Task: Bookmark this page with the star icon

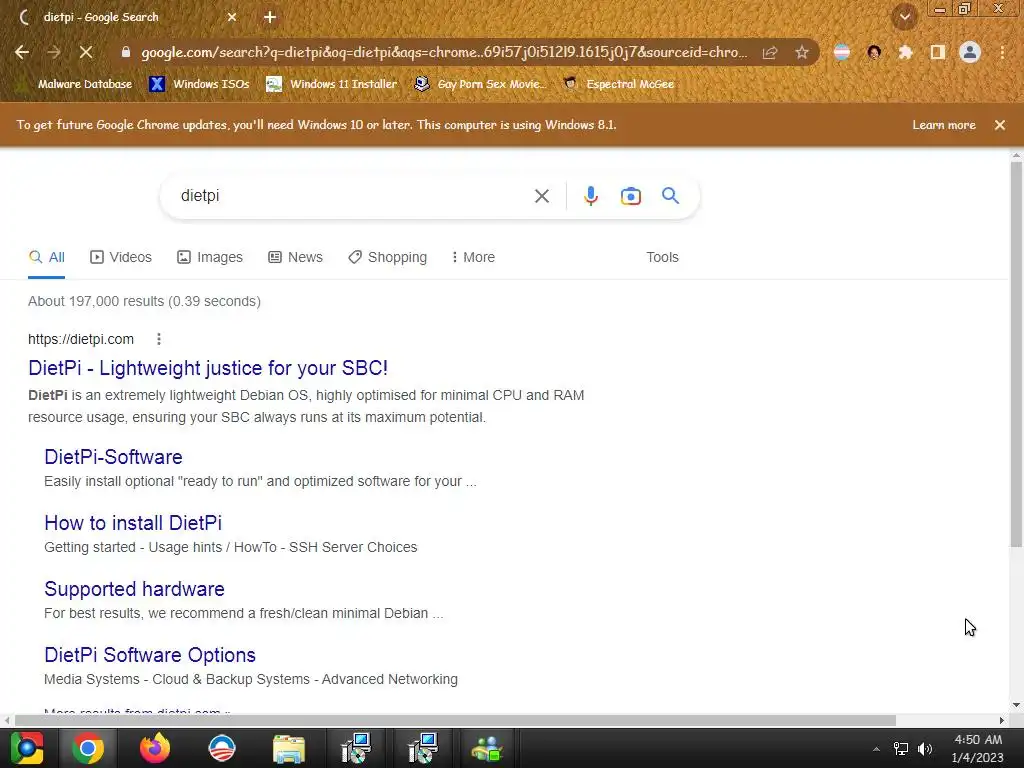Action: (x=802, y=53)
